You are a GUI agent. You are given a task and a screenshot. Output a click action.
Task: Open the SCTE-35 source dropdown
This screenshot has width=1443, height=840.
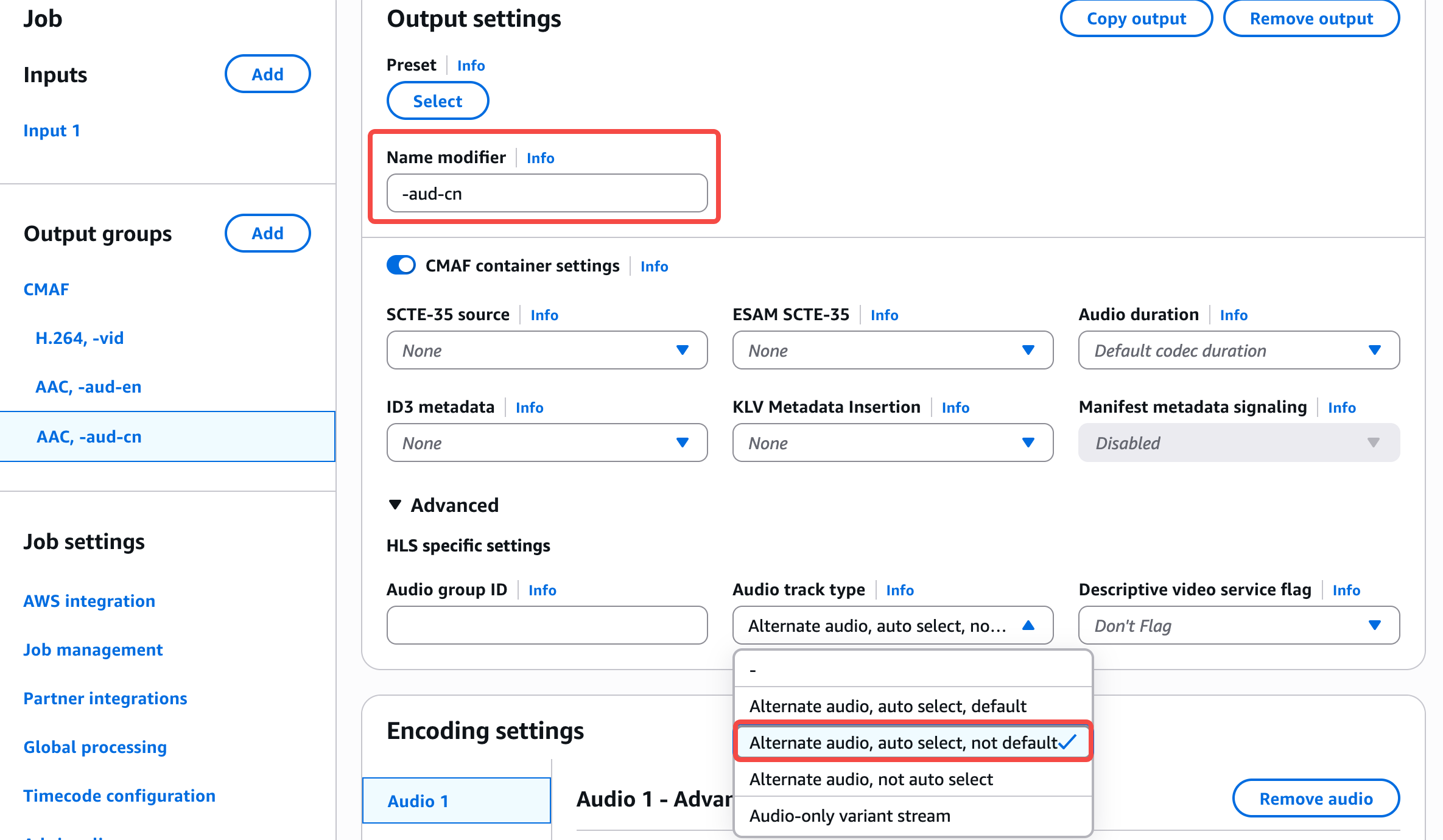547,350
